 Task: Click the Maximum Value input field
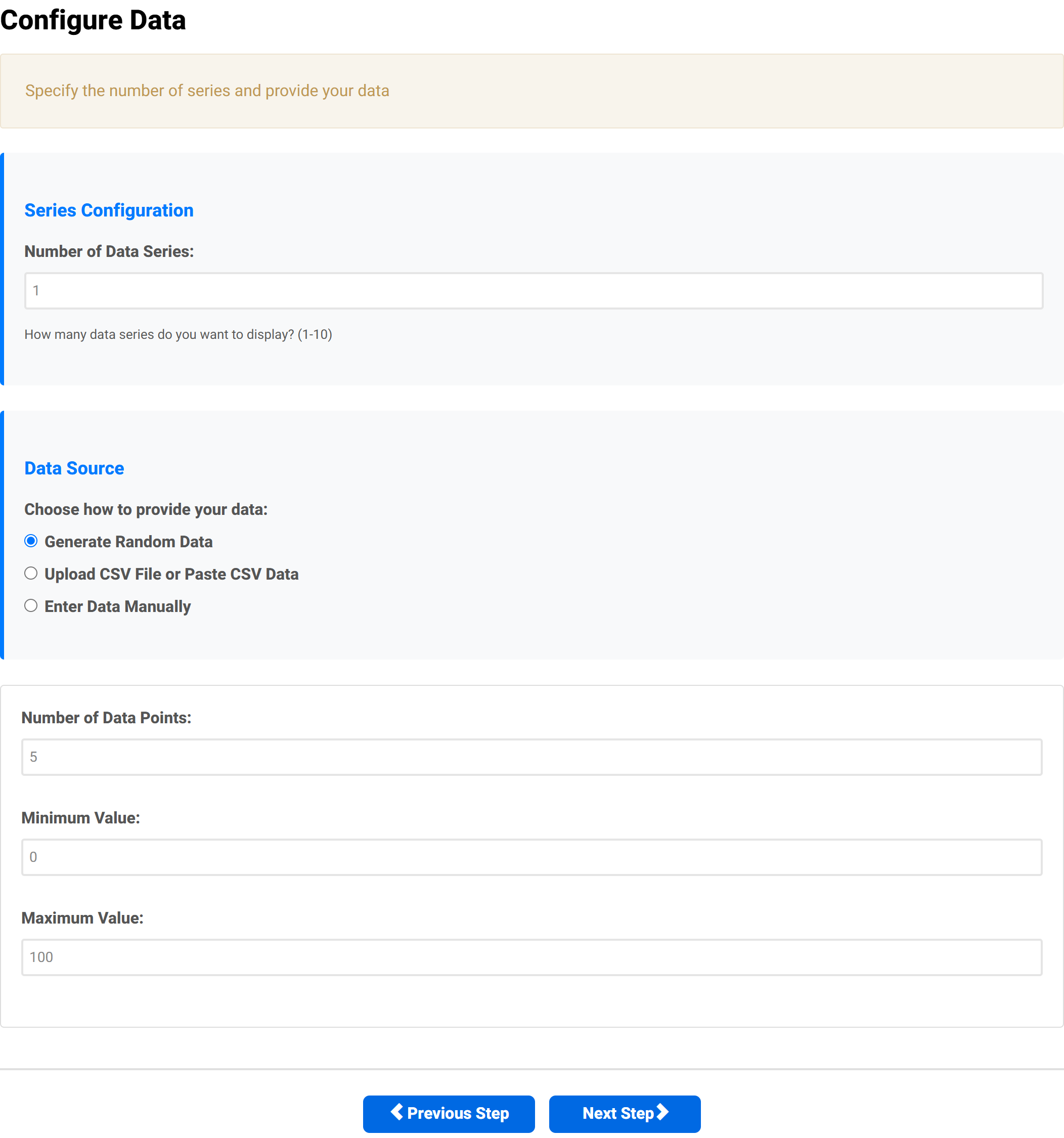coord(531,957)
